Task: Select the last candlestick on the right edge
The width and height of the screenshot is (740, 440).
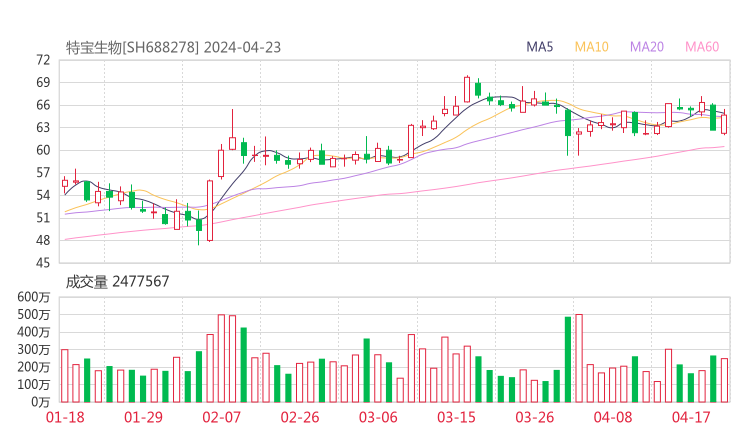Action: pyautogui.click(x=724, y=124)
